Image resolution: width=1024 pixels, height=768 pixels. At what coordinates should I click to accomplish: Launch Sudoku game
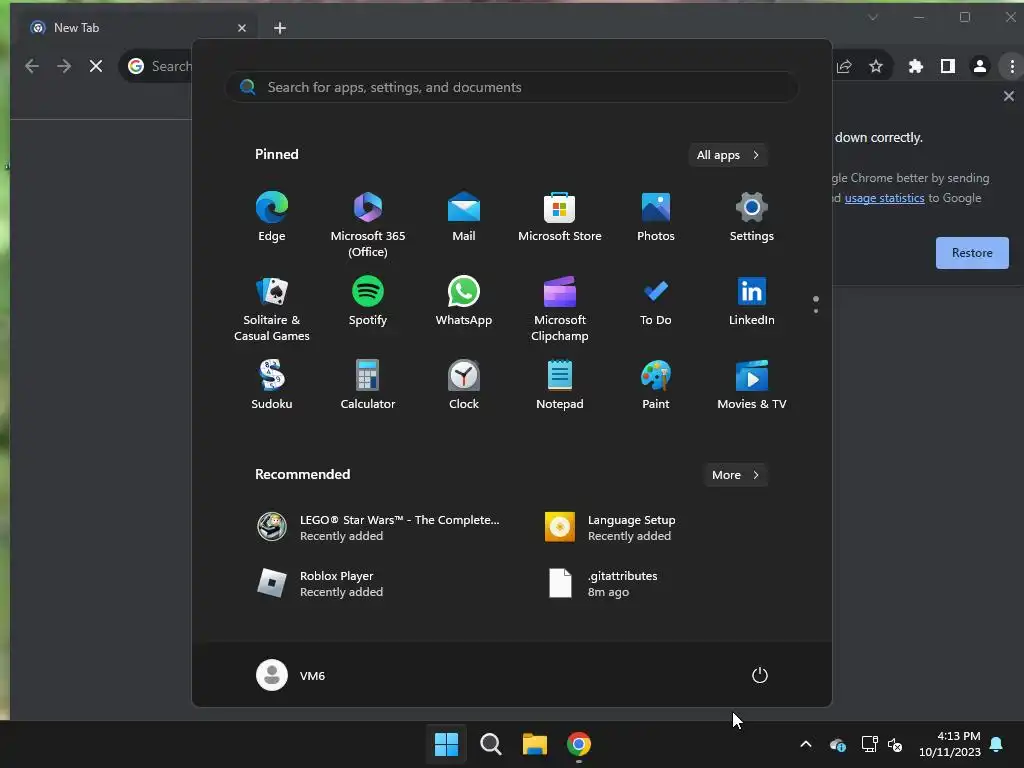click(x=272, y=385)
